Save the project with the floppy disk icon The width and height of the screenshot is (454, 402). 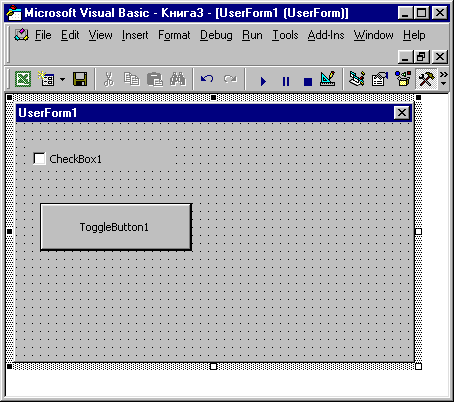(x=80, y=79)
